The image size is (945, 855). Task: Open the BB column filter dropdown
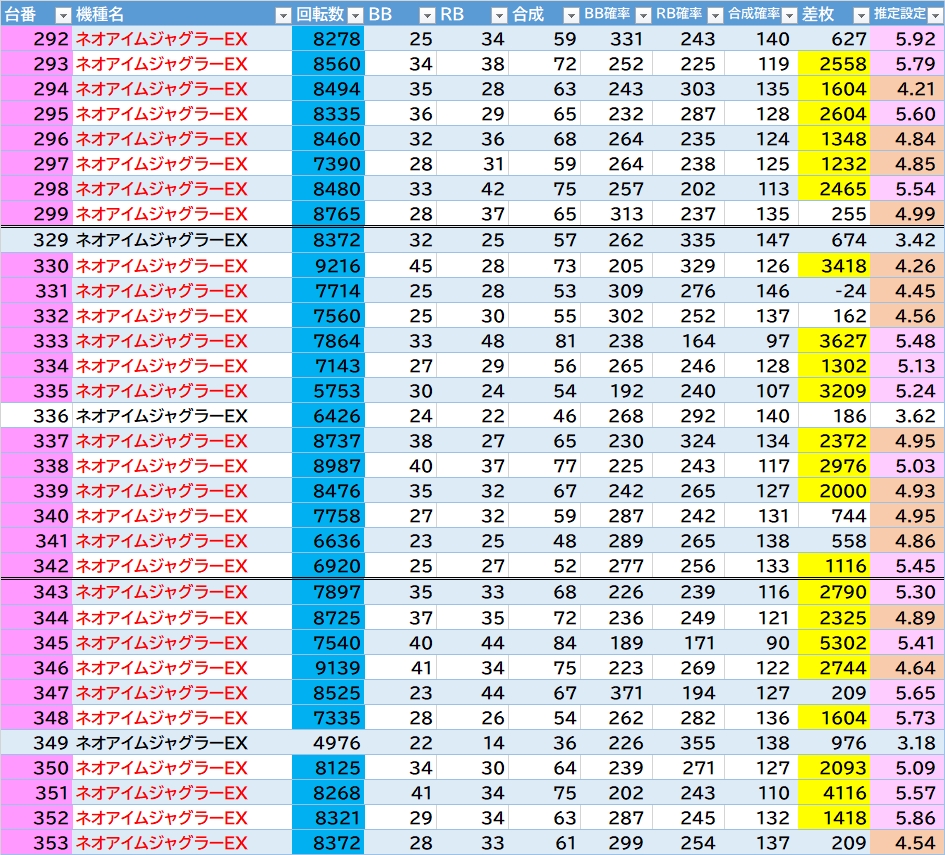click(427, 15)
